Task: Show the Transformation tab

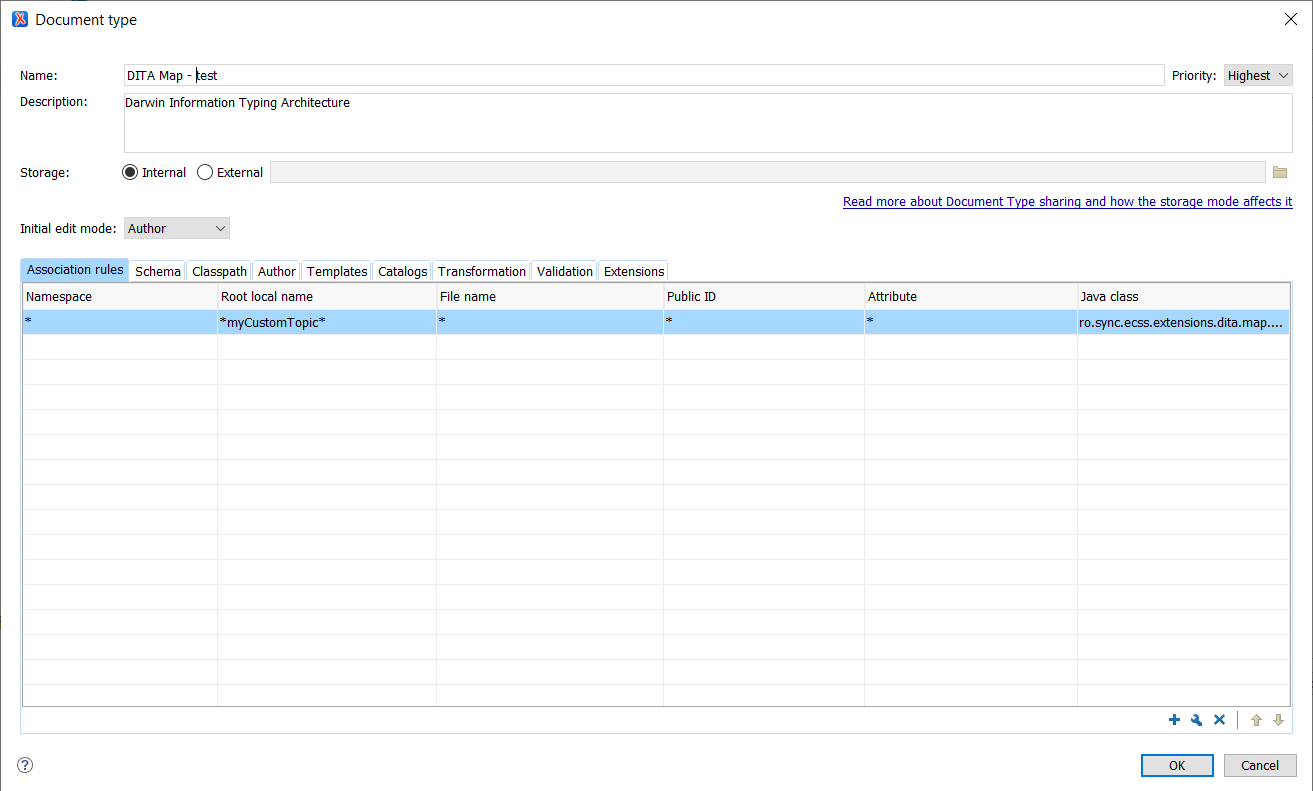Action: click(x=482, y=271)
